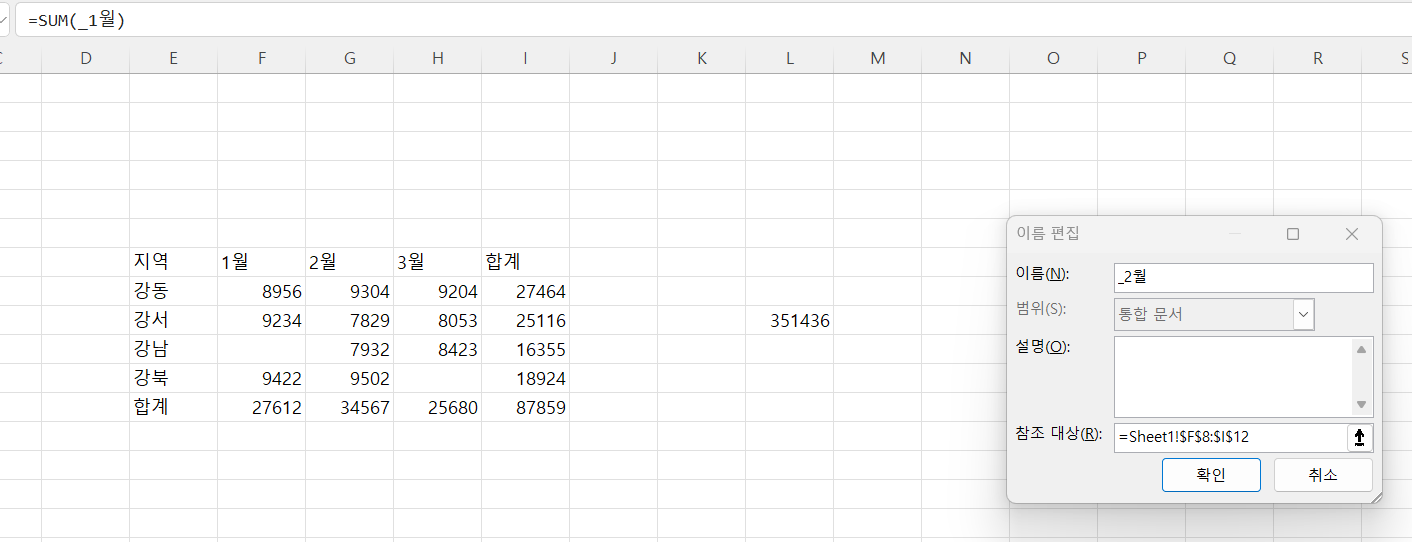Screen dimensions: 1412x542
Task: Select the 강남 row label cell
Action: click(x=174, y=350)
